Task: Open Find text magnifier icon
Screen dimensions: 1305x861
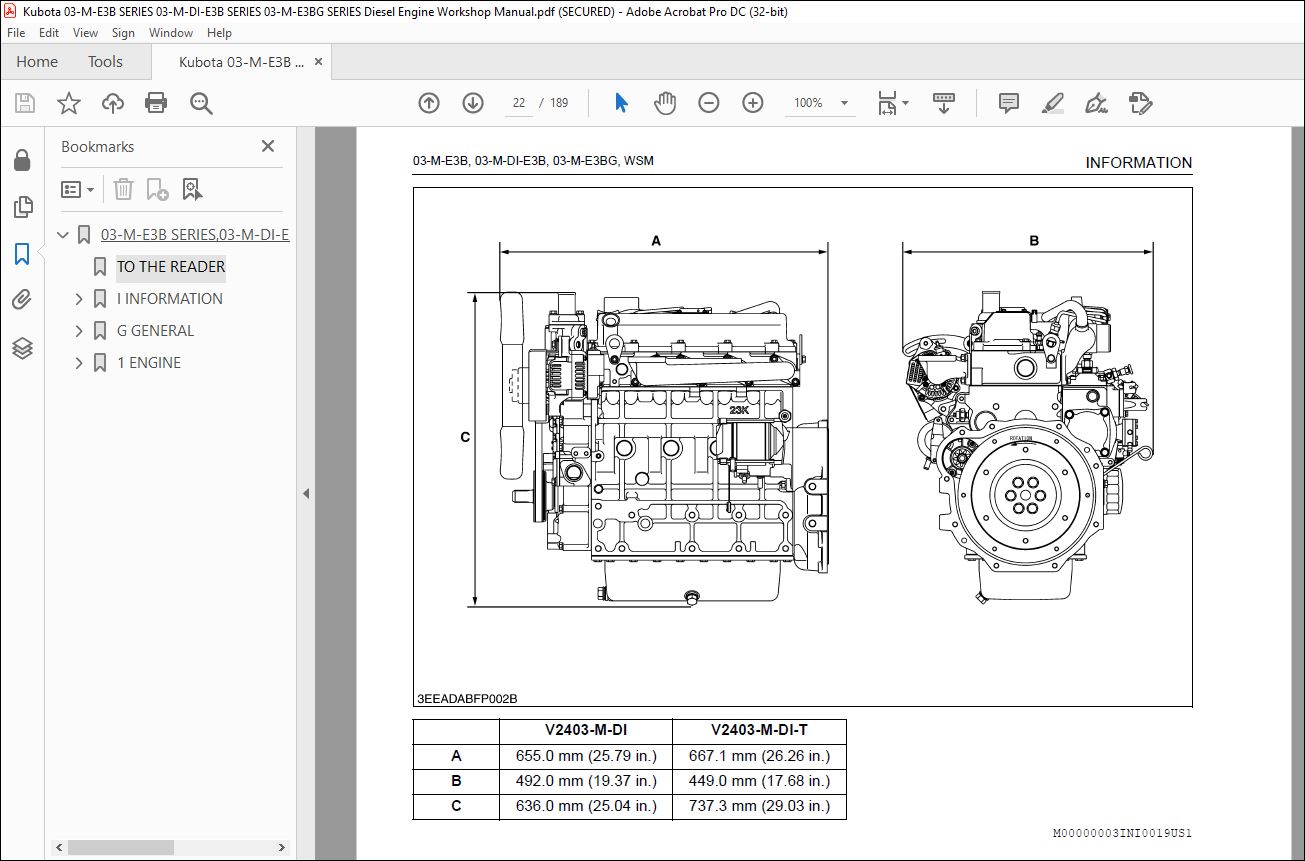Action: pos(201,103)
